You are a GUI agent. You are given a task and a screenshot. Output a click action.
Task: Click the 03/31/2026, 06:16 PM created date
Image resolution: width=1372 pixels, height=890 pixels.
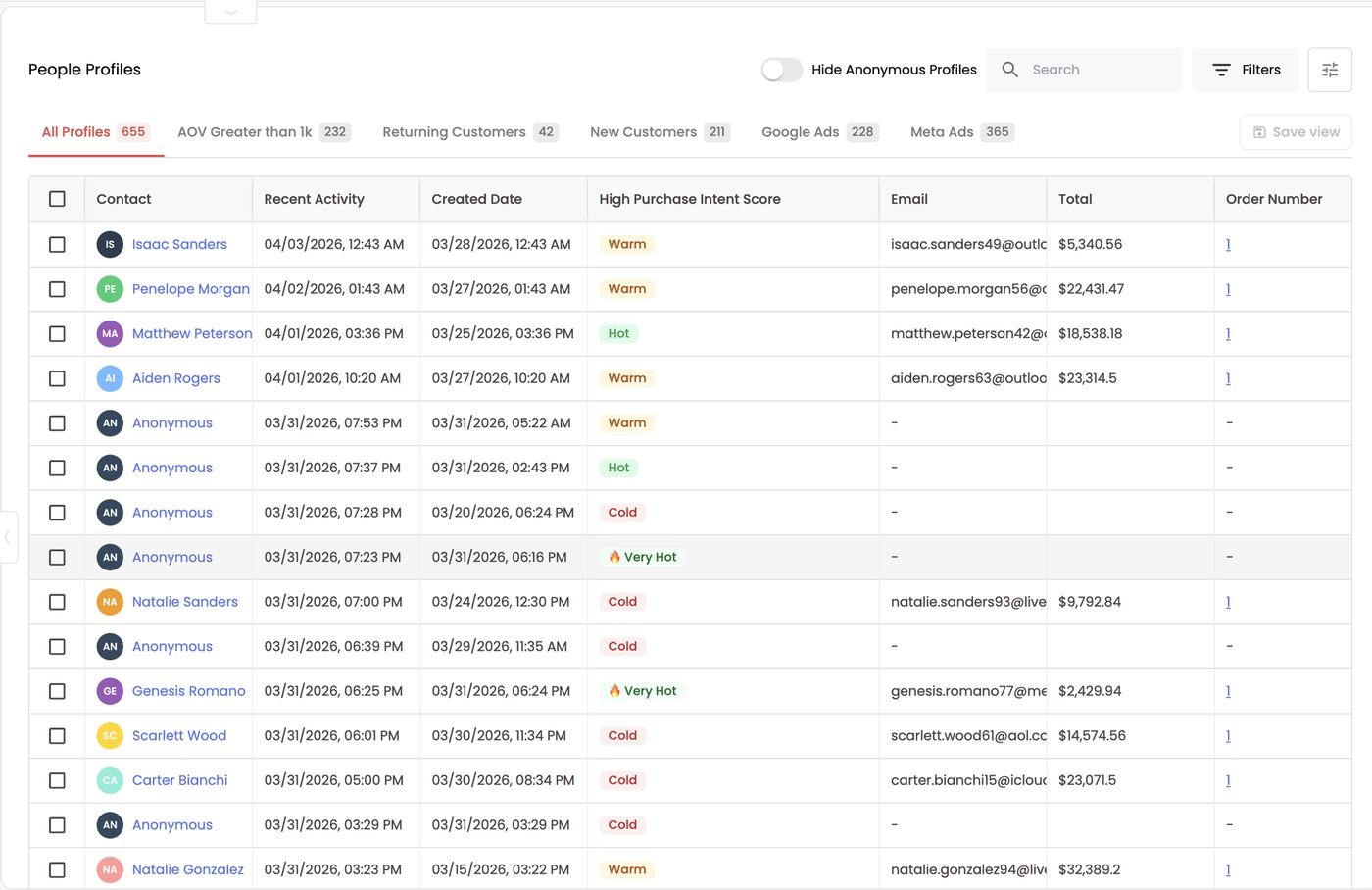500,557
